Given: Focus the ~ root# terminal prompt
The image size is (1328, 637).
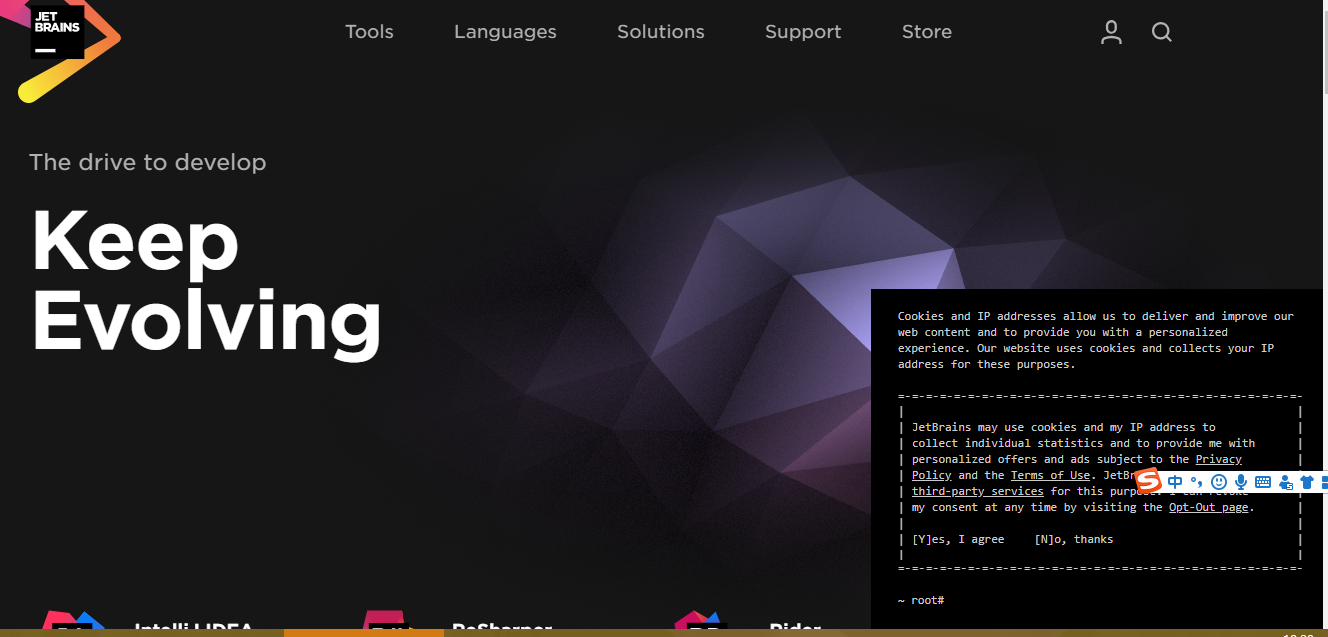Looking at the screenshot, I should pos(921,600).
